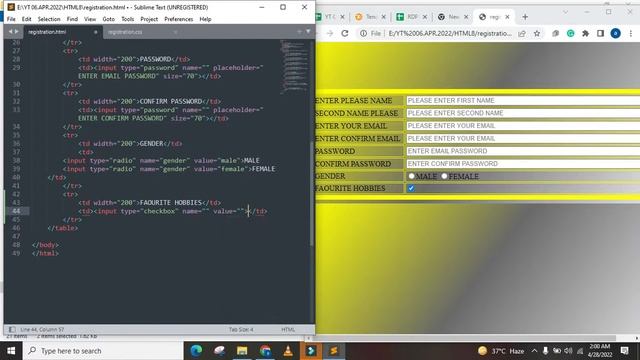Screen dimensions: 640x360
Task: Click the code minimap in Sublime Text
Action: point(295,67)
